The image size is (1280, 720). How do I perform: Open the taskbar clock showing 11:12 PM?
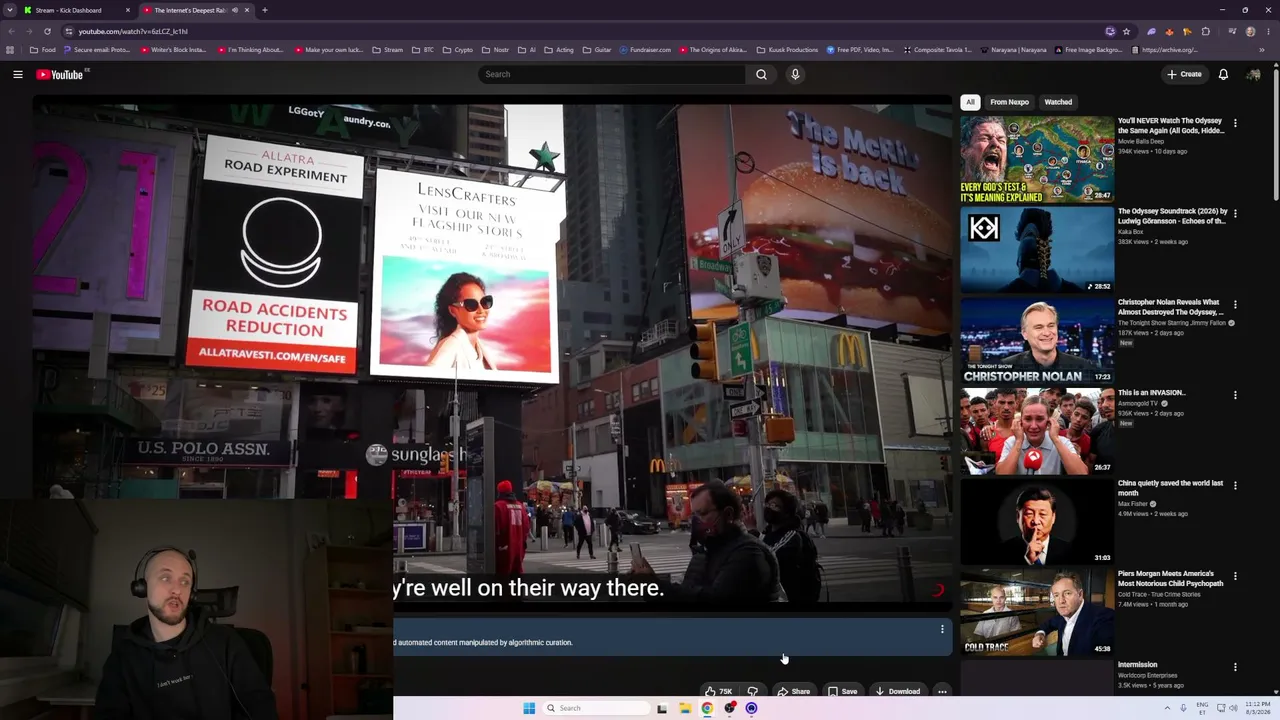(1257, 708)
